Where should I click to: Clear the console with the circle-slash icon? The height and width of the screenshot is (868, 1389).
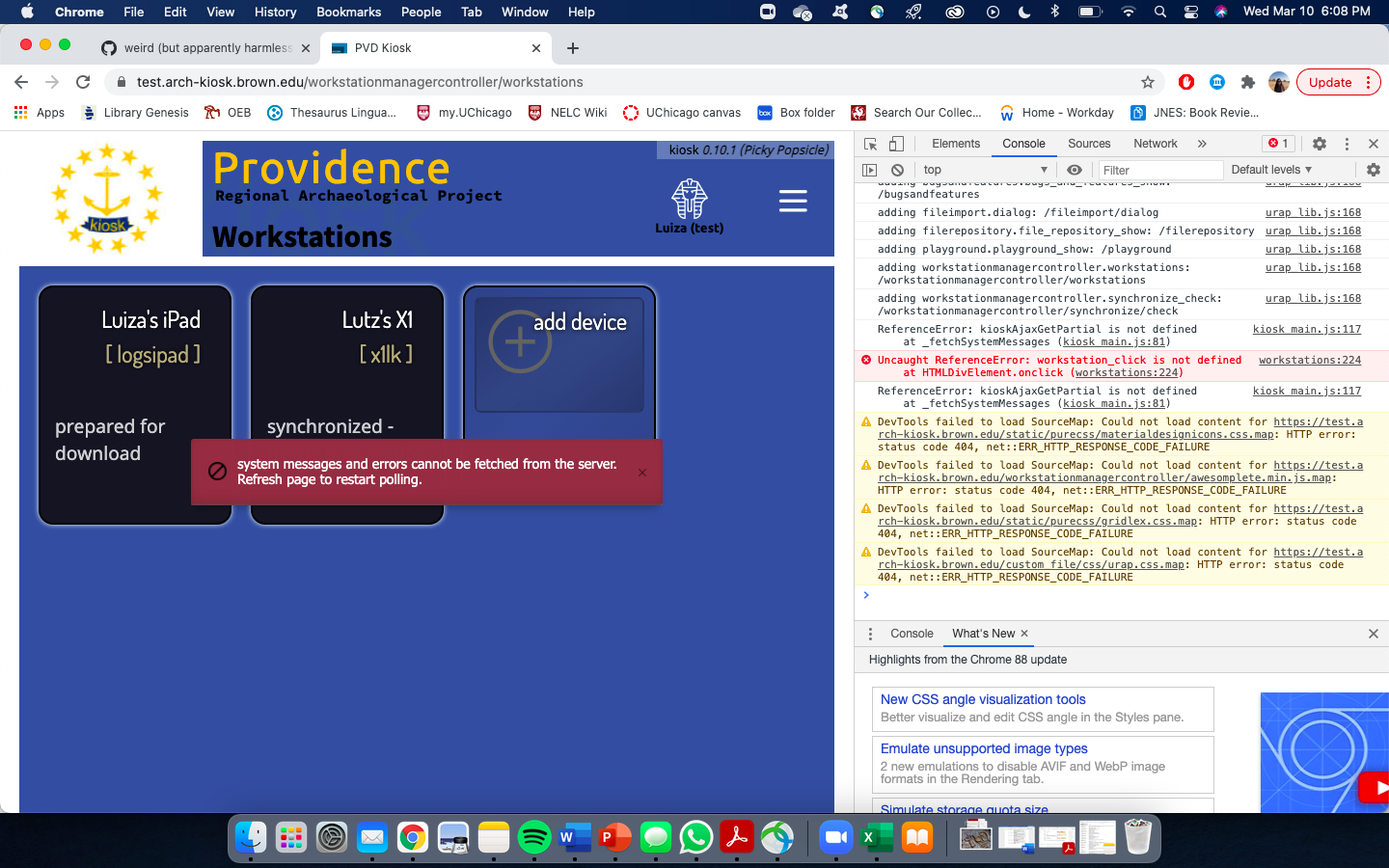pos(897,169)
